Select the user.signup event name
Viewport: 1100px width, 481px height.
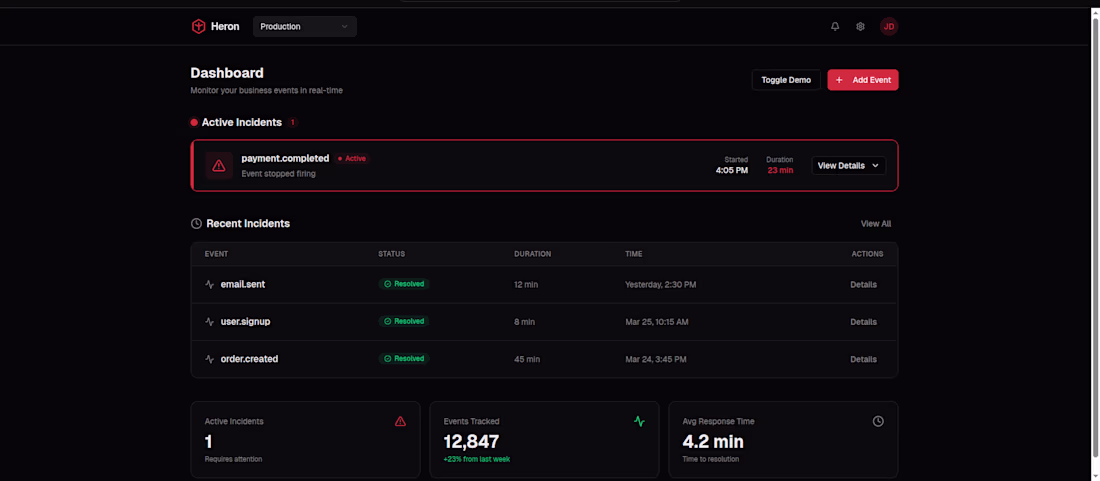click(x=246, y=322)
